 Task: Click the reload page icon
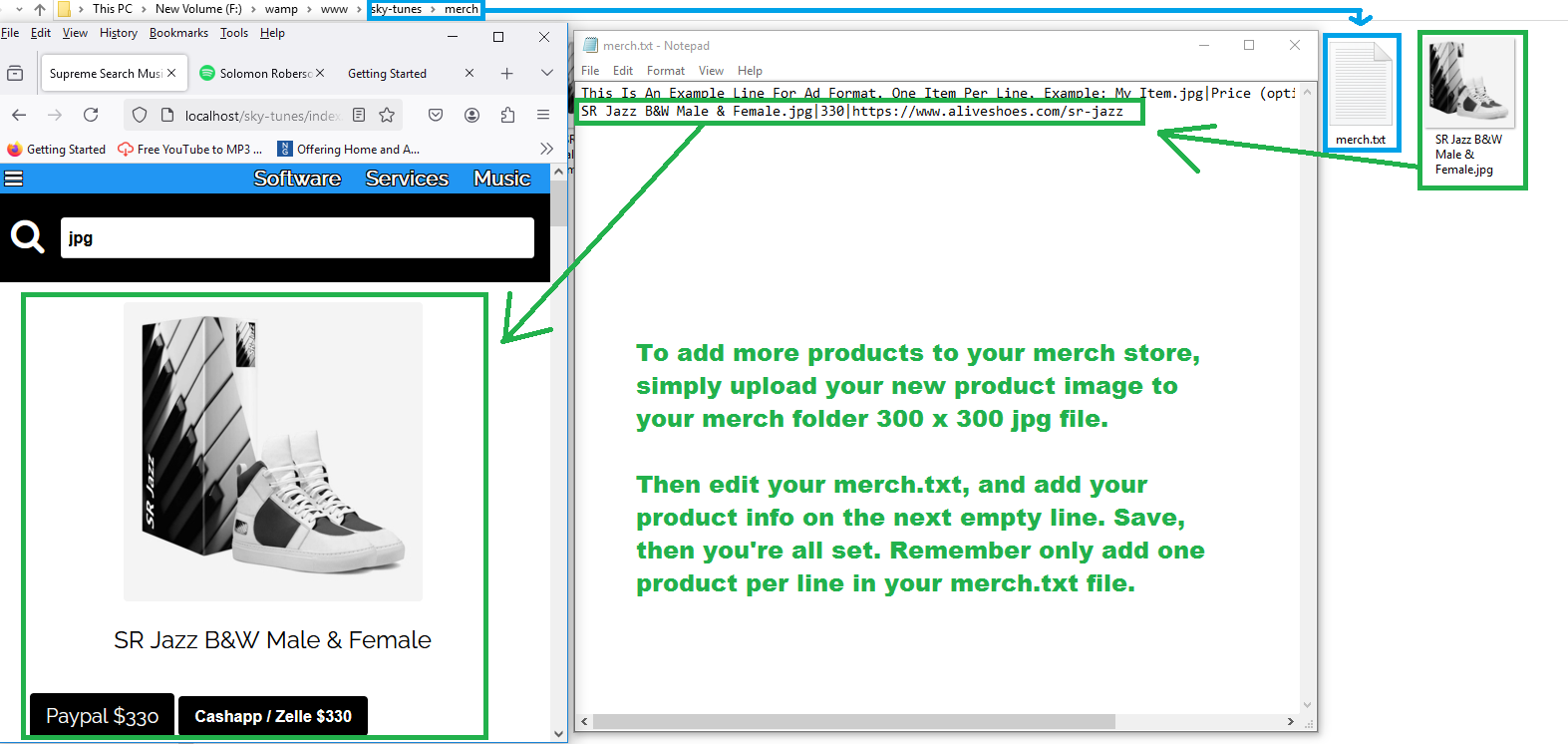91,115
